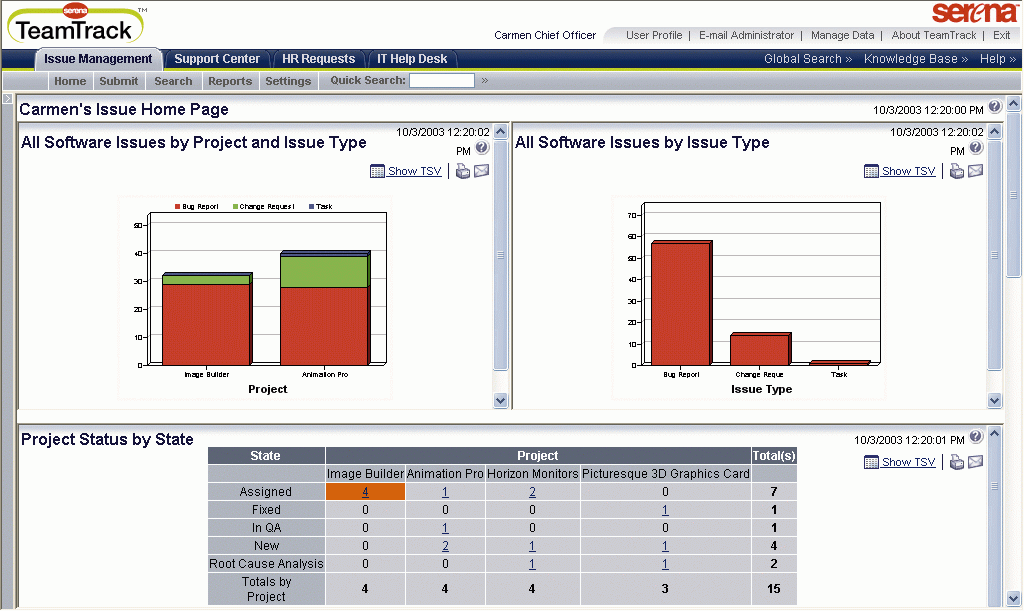Open help for Project and Issue Type report
This screenshot has width=1024, height=611.
[x=482, y=148]
